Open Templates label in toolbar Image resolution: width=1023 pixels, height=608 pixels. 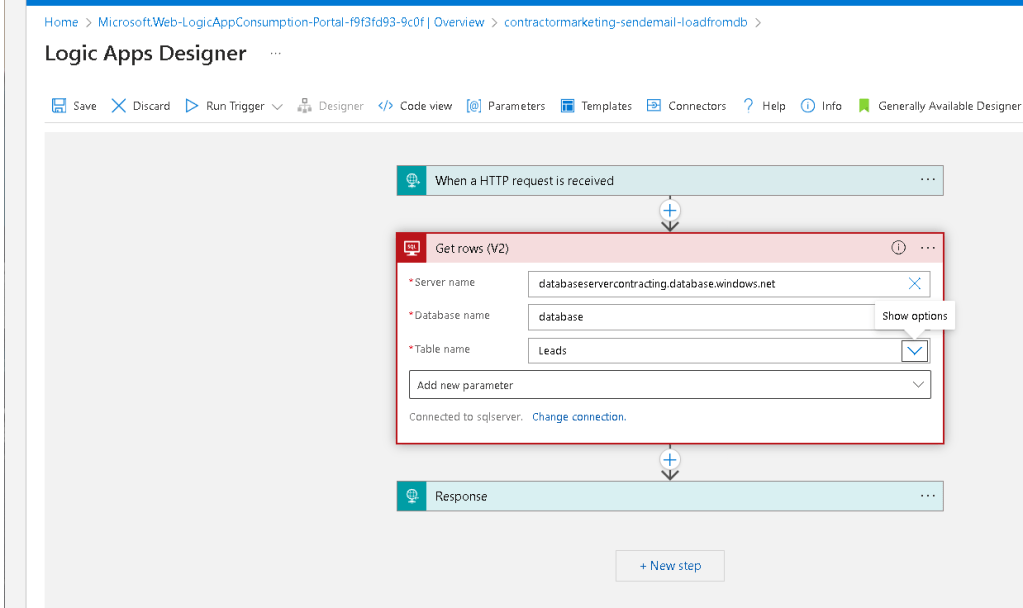click(x=607, y=106)
